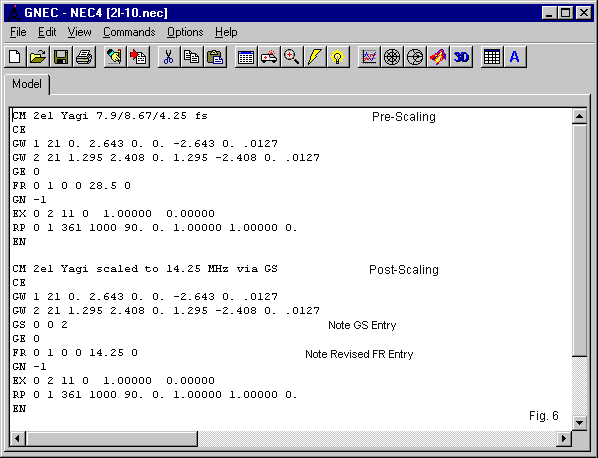Screen dimensions: 598x458
Task: Click the blue letter A icon
Action: click(515, 57)
